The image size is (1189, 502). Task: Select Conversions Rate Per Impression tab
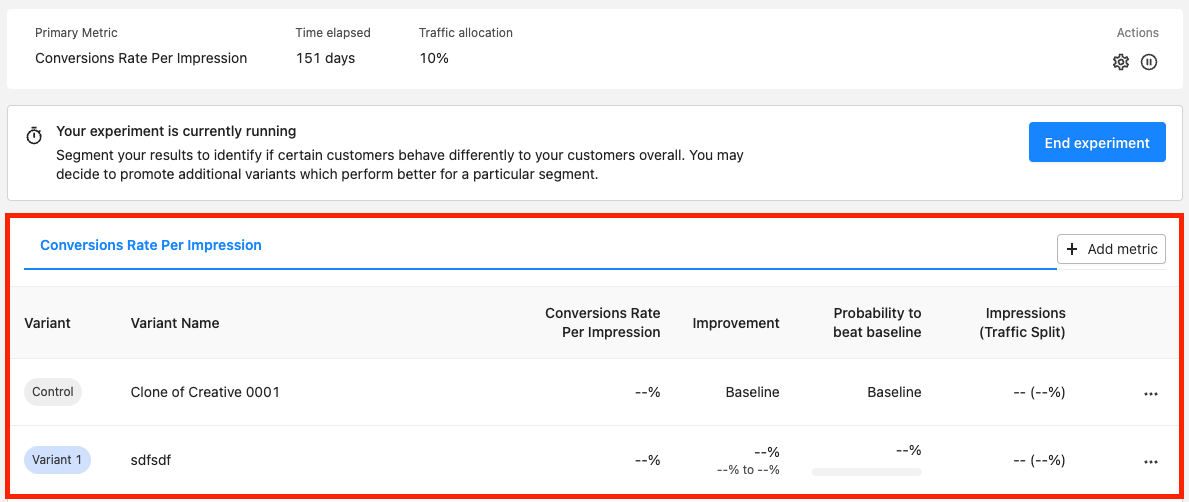tap(151, 245)
